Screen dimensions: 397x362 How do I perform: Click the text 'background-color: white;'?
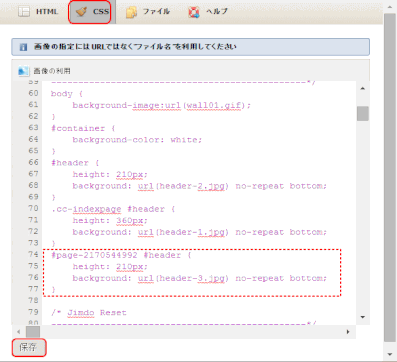coord(137,140)
